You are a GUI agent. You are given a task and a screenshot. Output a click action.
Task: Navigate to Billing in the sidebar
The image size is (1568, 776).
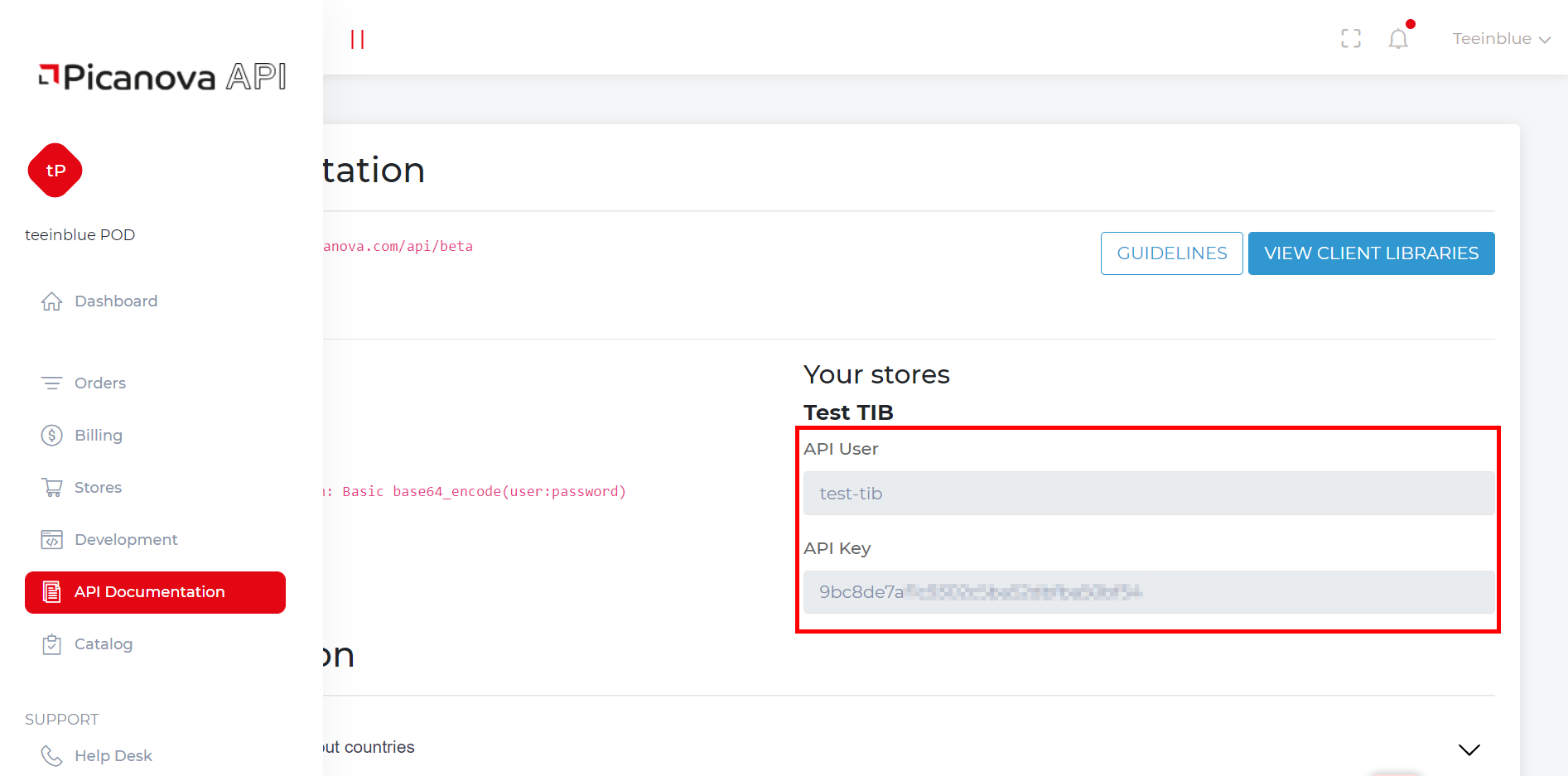click(98, 436)
